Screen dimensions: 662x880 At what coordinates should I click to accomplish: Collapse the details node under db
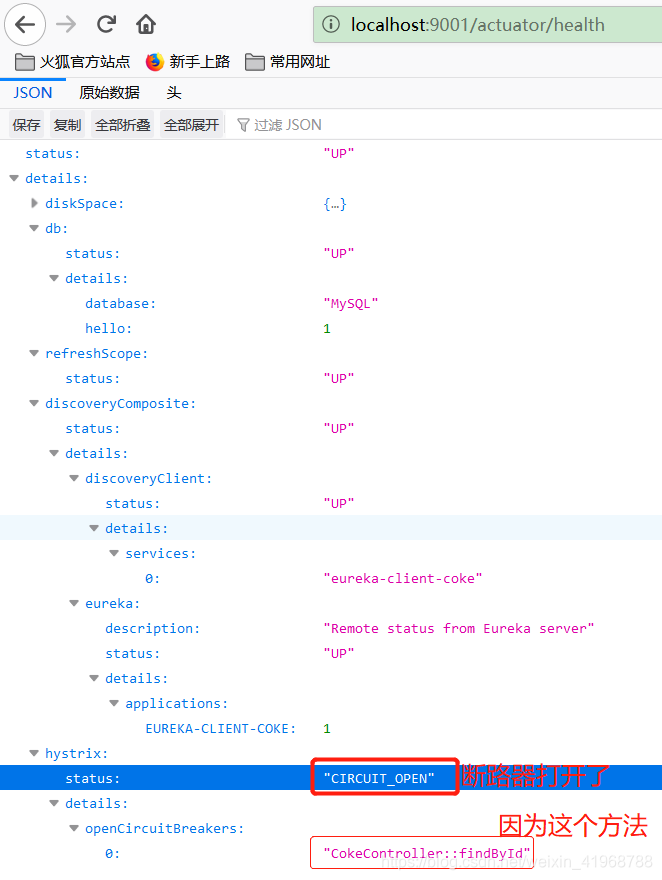(x=54, y=278)
